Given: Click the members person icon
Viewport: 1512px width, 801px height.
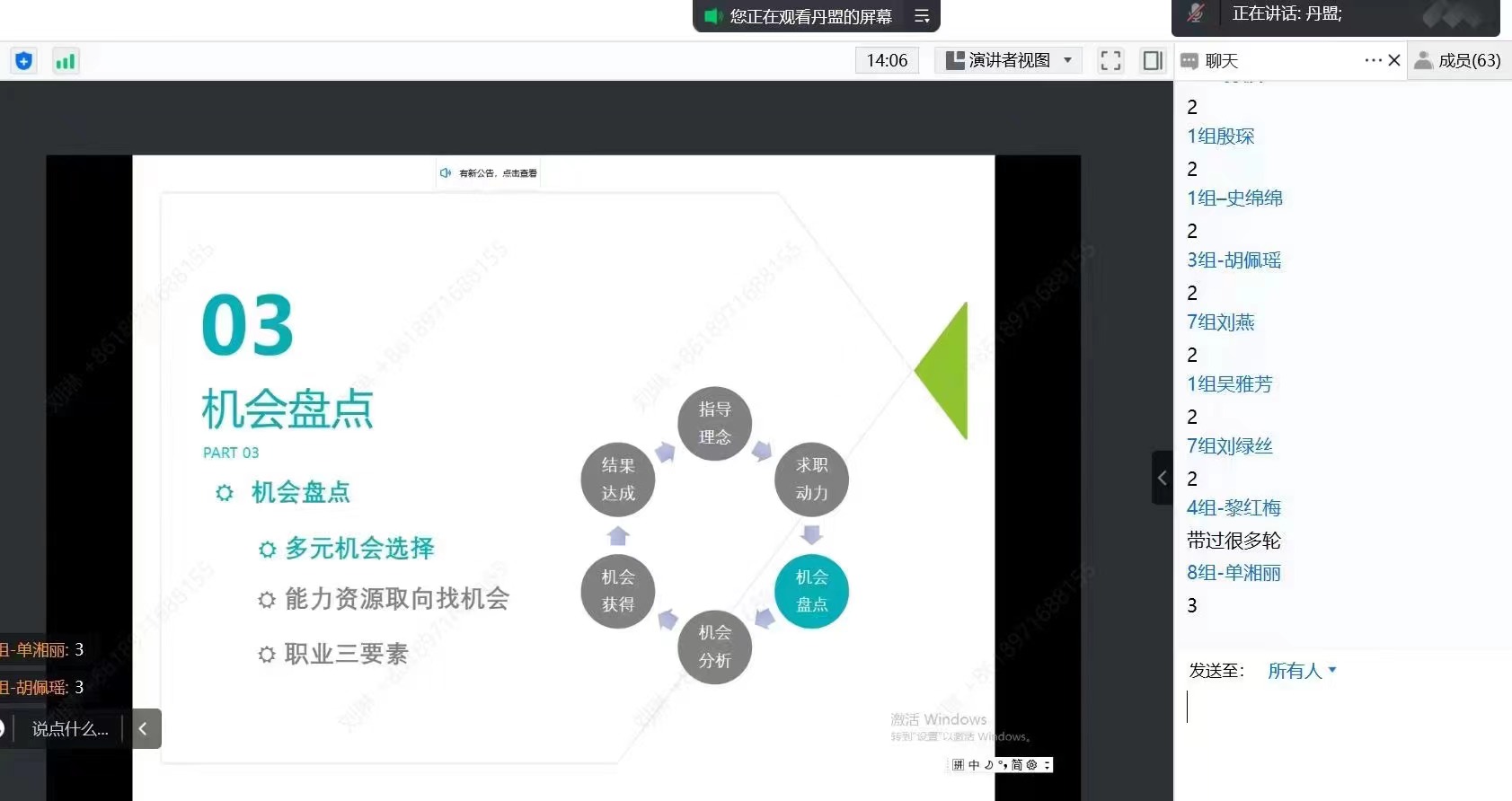Looking at the screenshot, I should pyautogui.click(x=1423, y=60).
